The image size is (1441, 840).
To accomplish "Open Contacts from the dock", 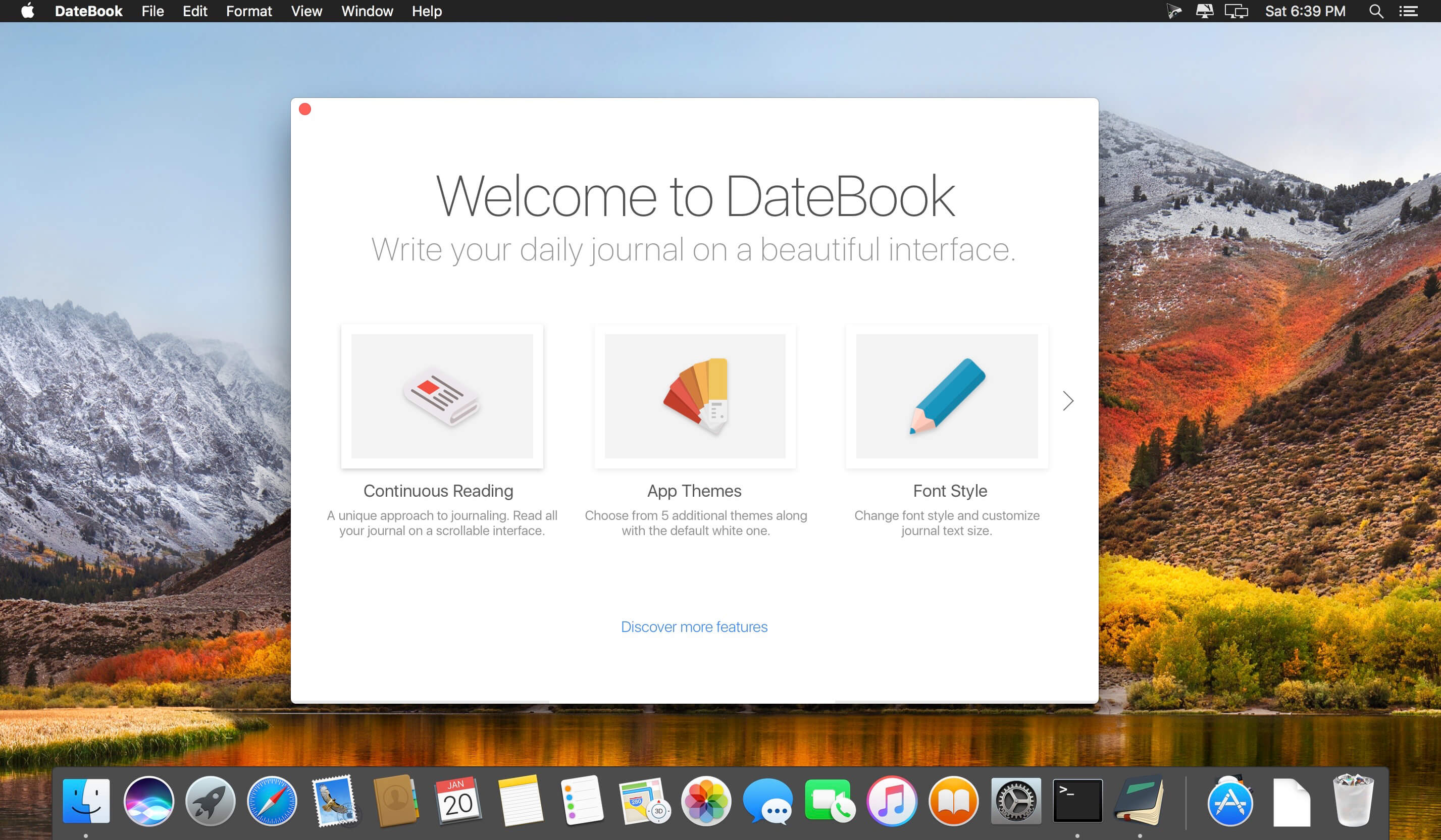I will (396, 801).
